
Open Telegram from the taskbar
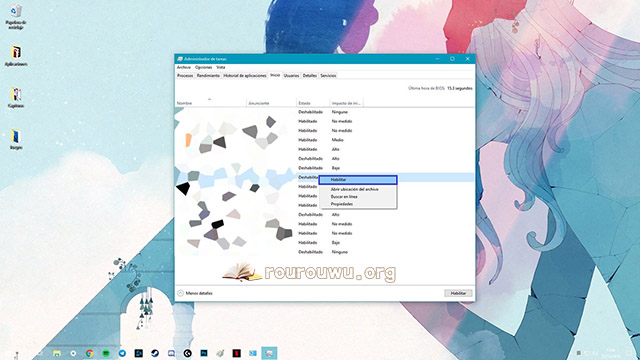(122, 353)
